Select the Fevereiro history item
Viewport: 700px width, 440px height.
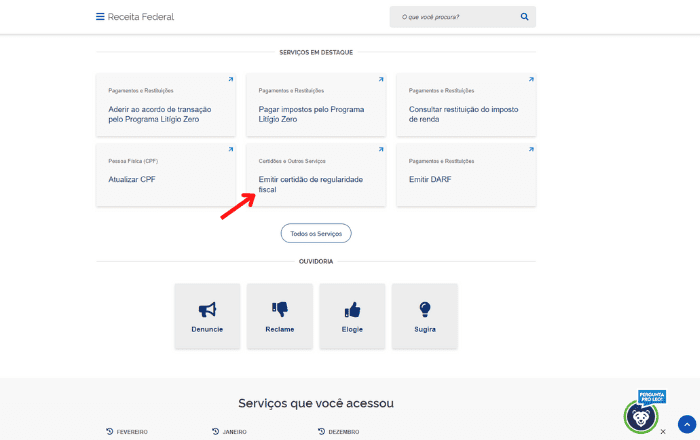(x=128, y=431)
